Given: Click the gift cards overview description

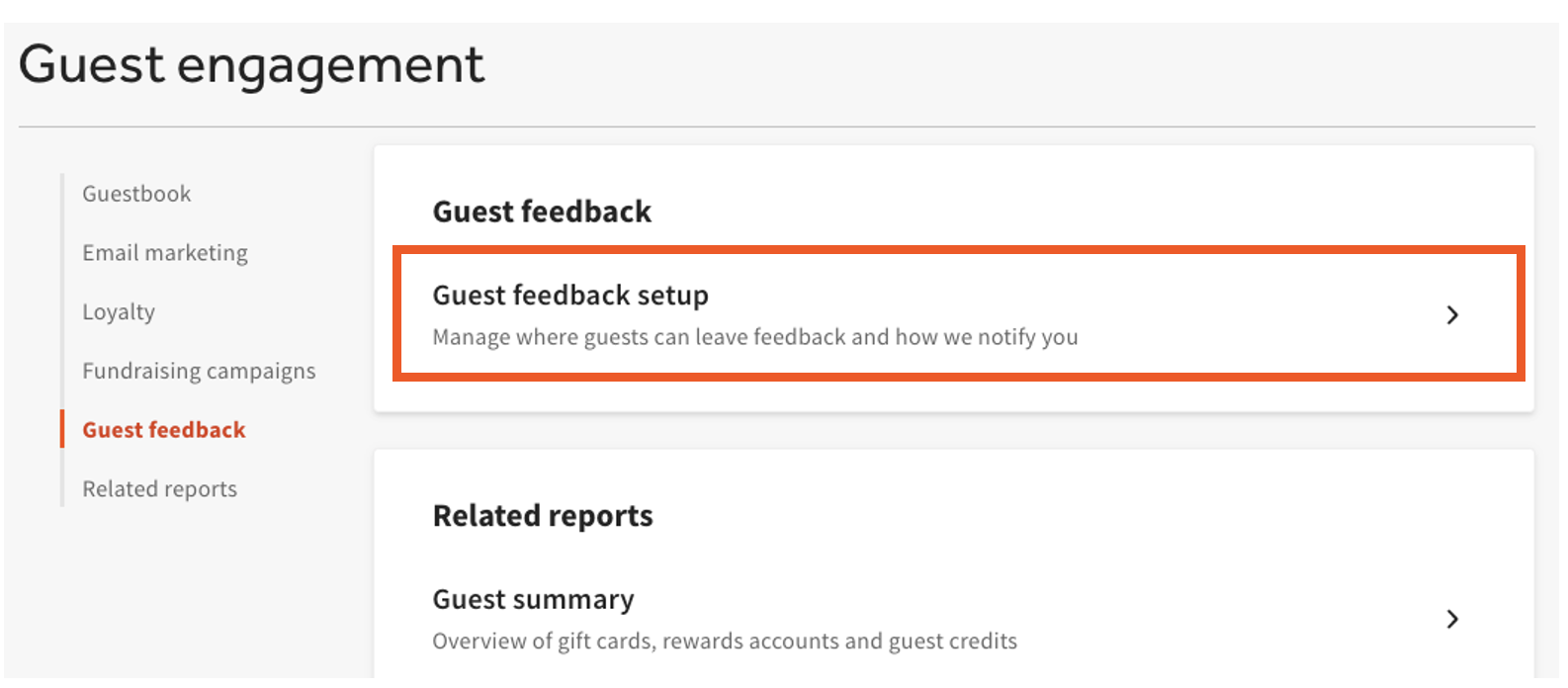Looking at the screenshot, I should [725, 642].
